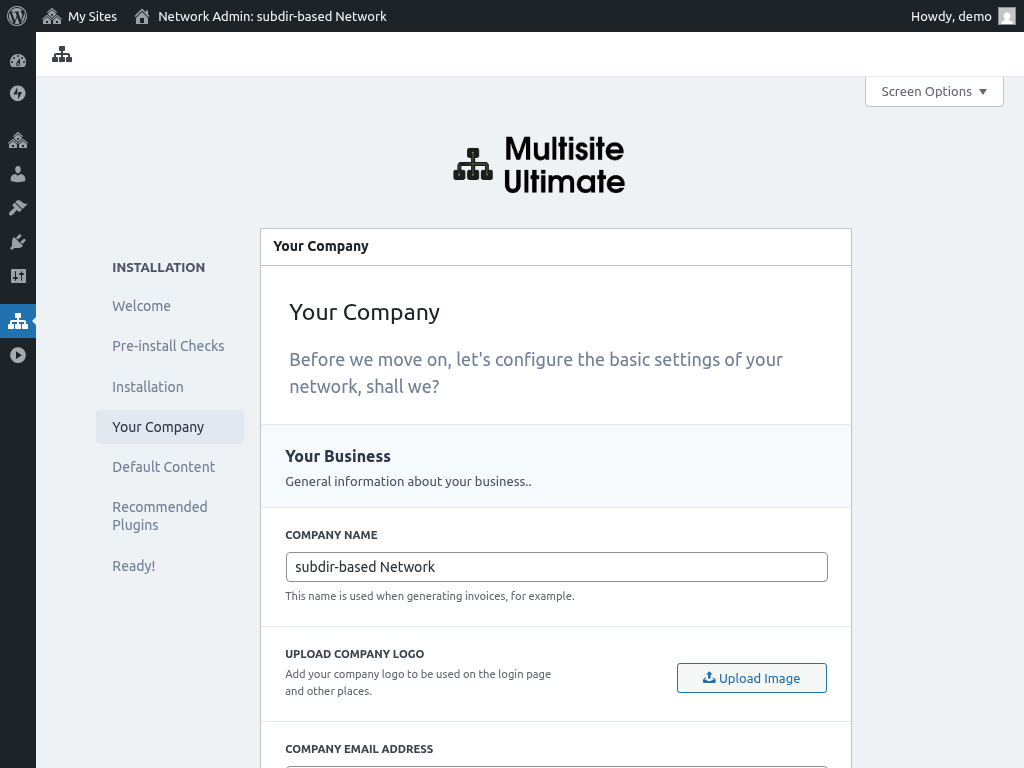The width and height of the screenshot is (1024, 768).
Task: Click the Your Business section heading
Action: (338, 456)
